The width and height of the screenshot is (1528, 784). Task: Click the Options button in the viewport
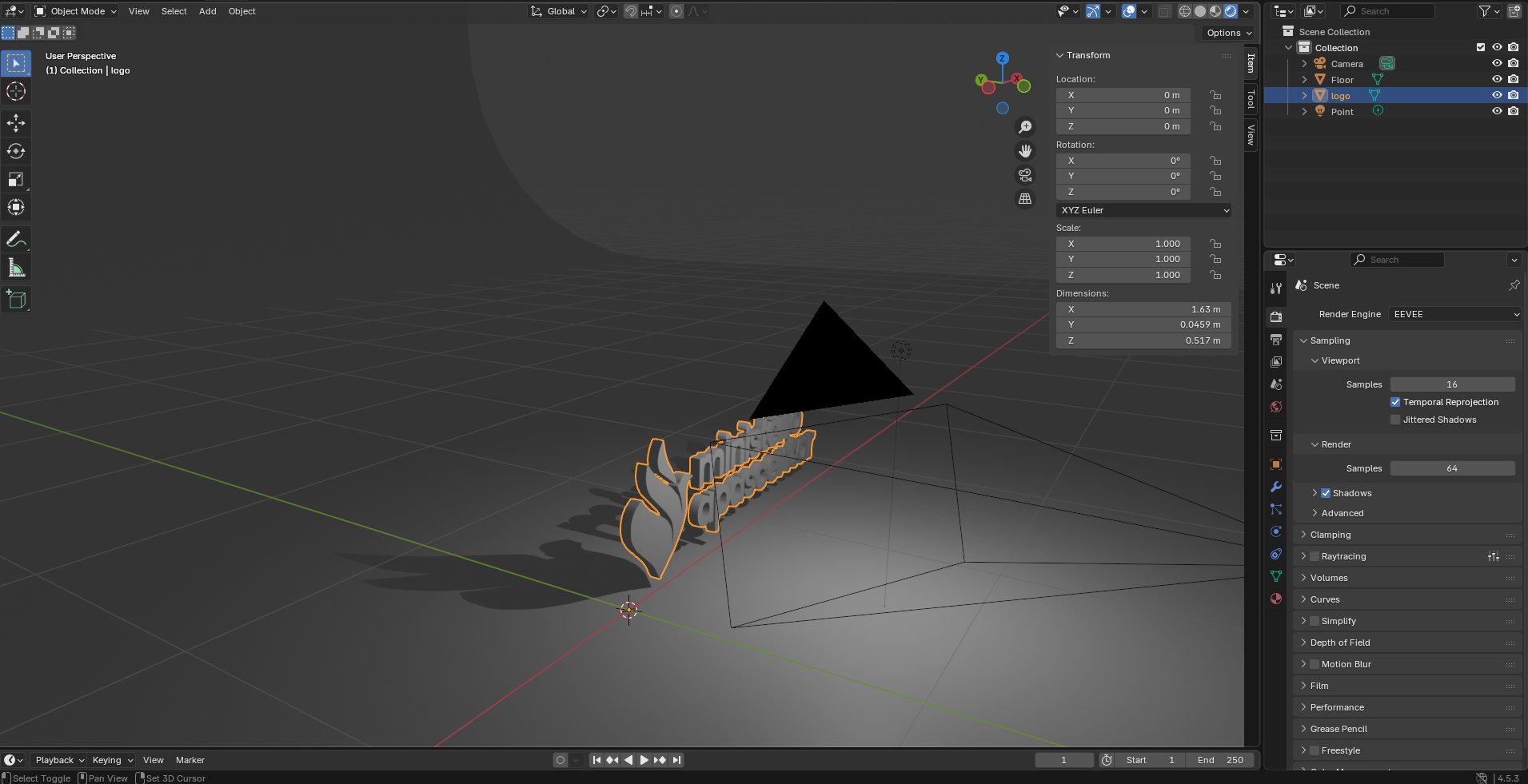pos(1228,33)
